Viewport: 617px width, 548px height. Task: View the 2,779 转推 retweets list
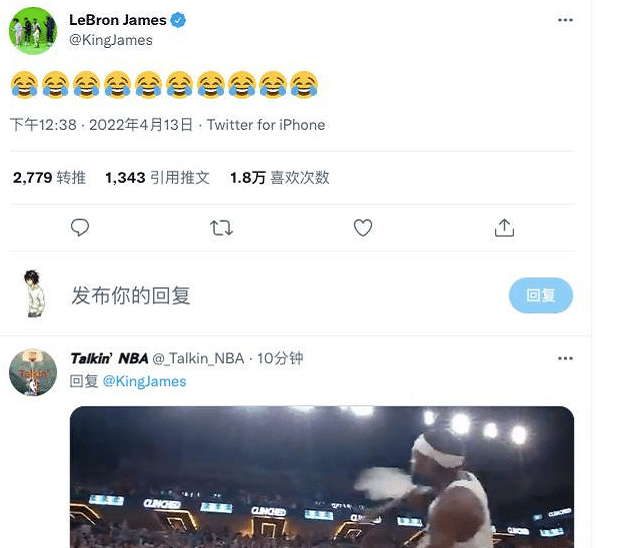[x=49, y=178]
